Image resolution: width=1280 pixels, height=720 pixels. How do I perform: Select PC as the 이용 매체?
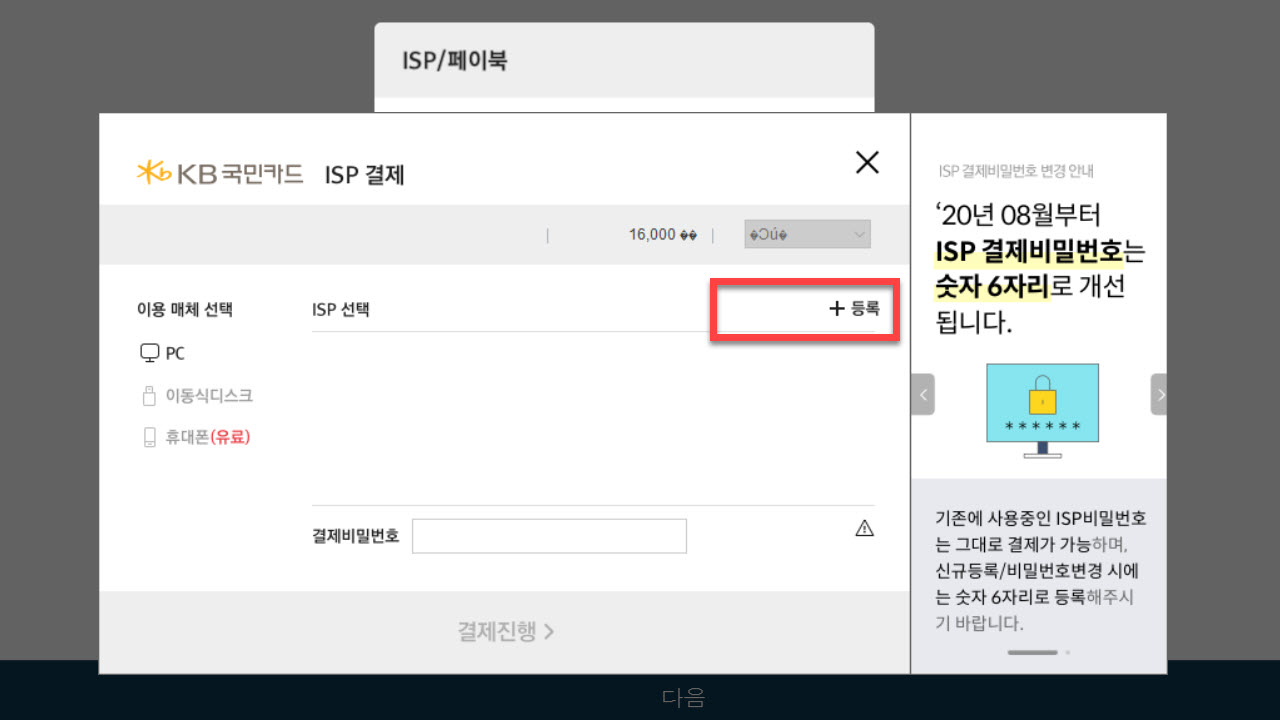[x=163, y=353]
